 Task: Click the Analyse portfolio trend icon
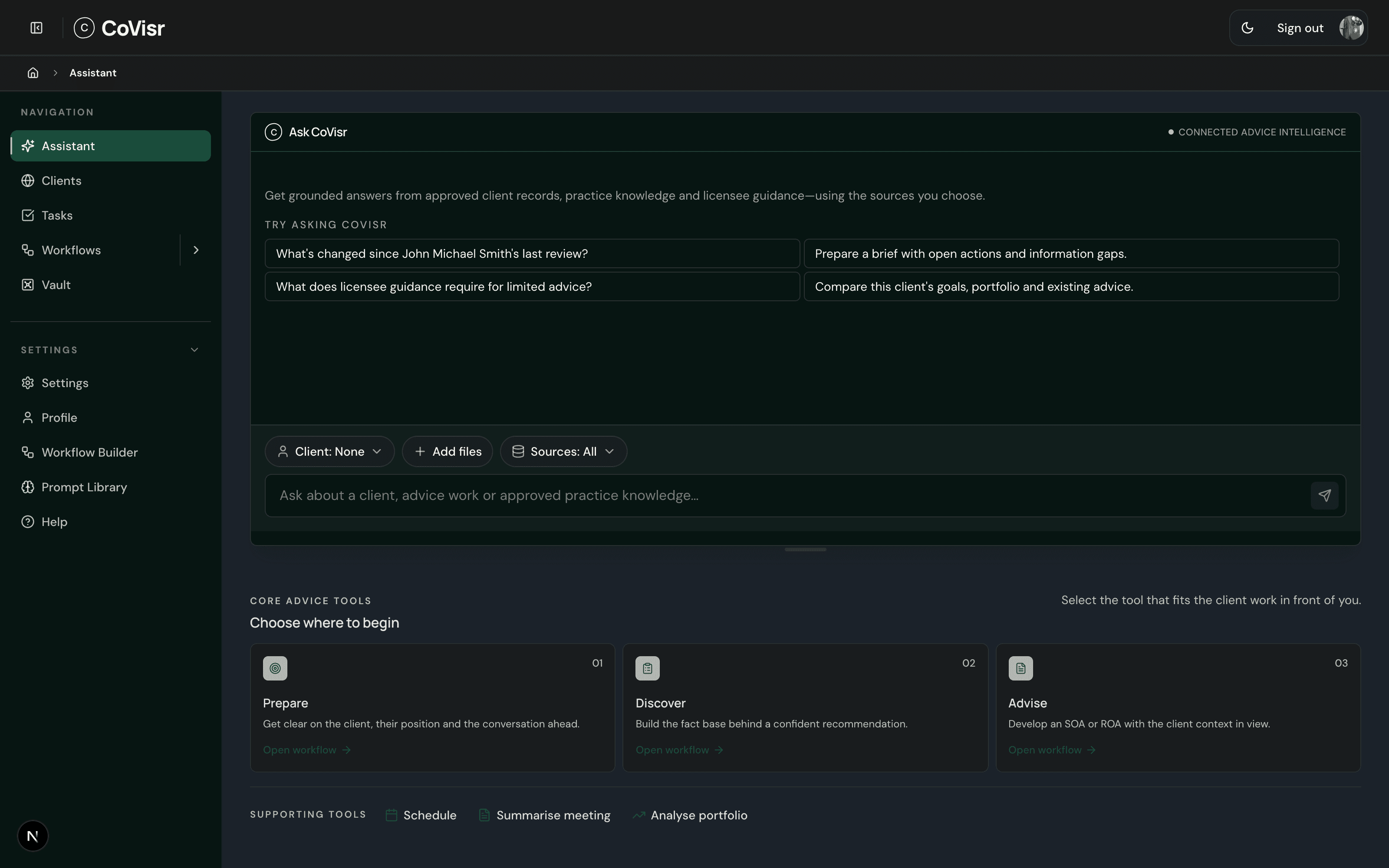[x=638, y=815]
